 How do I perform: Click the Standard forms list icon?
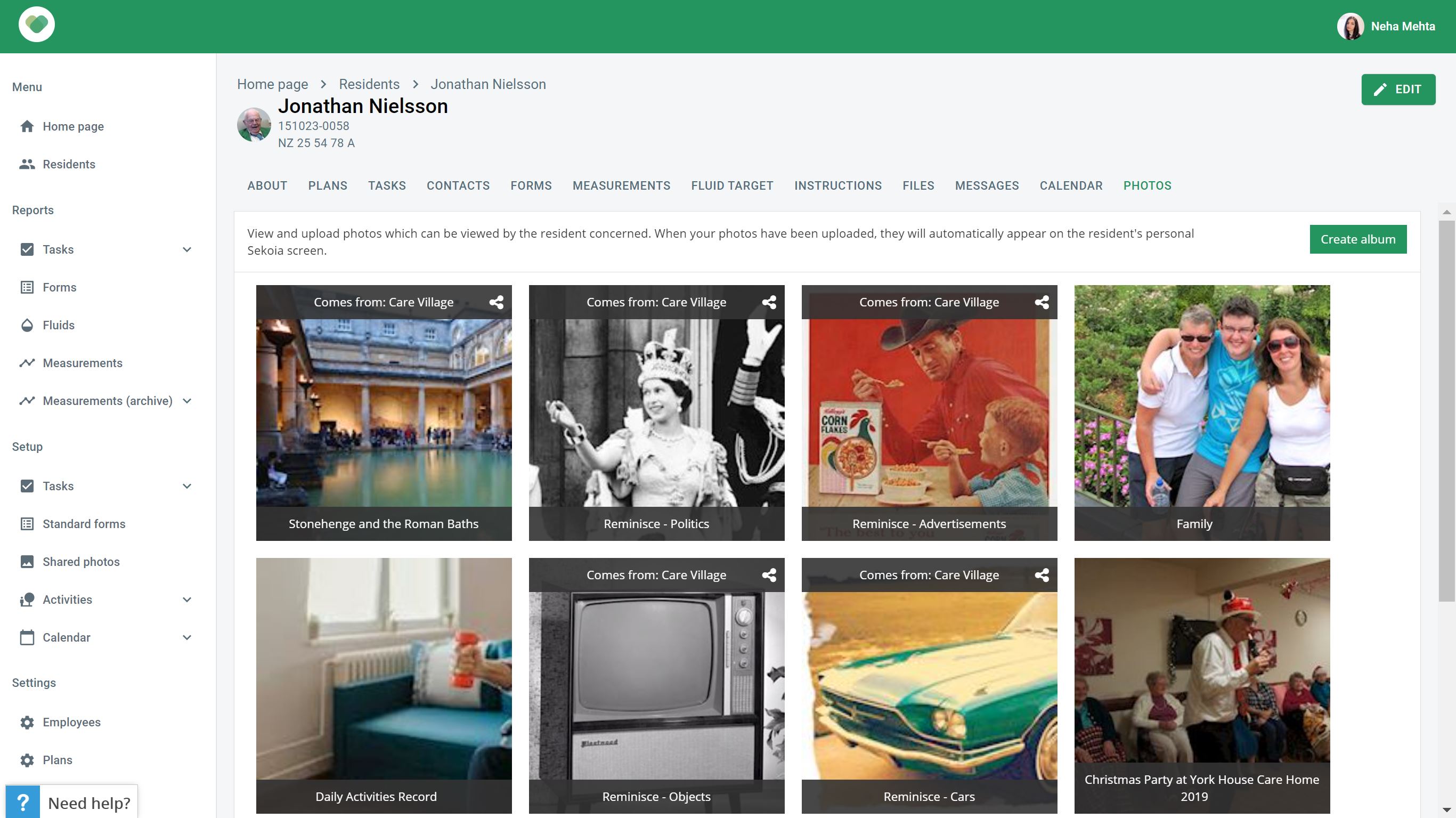[27, 524]
